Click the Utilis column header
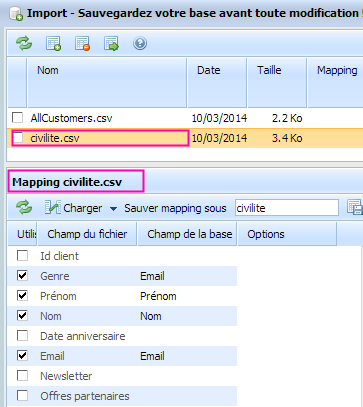The height and width of the screenshot is (407, 363). (22, 234)
